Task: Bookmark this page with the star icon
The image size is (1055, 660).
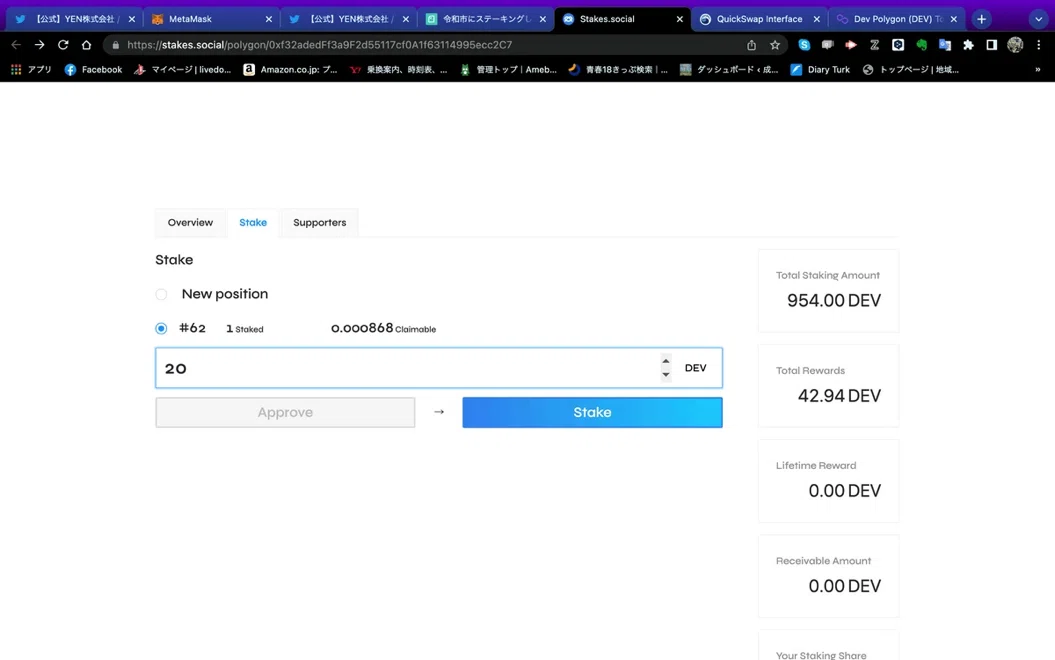Action: (775, 45)
